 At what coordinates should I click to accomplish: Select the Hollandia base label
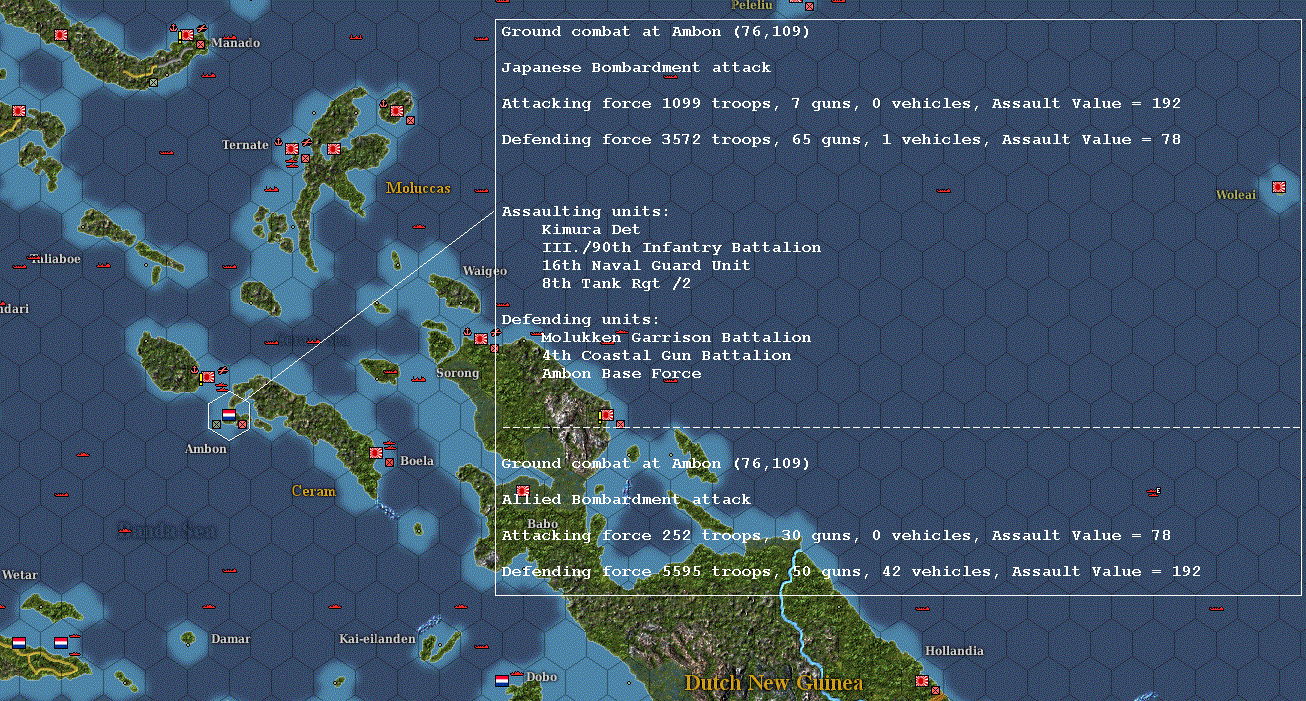tap(954, 651)
